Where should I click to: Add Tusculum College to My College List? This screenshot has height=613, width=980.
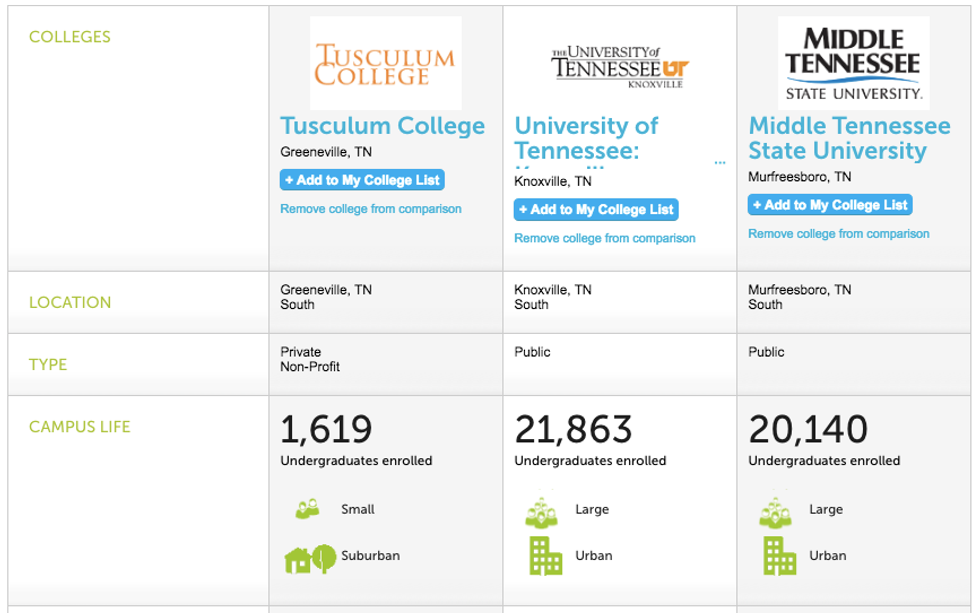click(362, 180)
